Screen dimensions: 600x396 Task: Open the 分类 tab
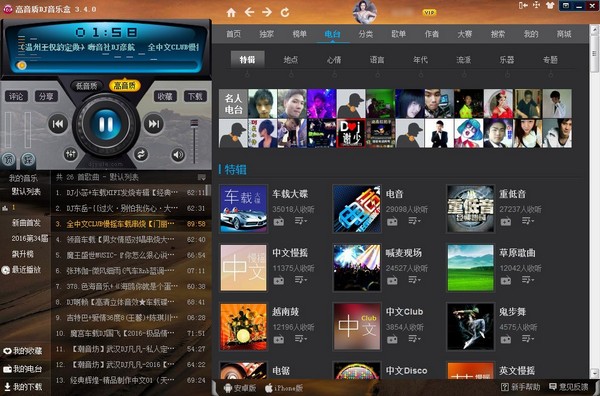(x=365, y=34)
